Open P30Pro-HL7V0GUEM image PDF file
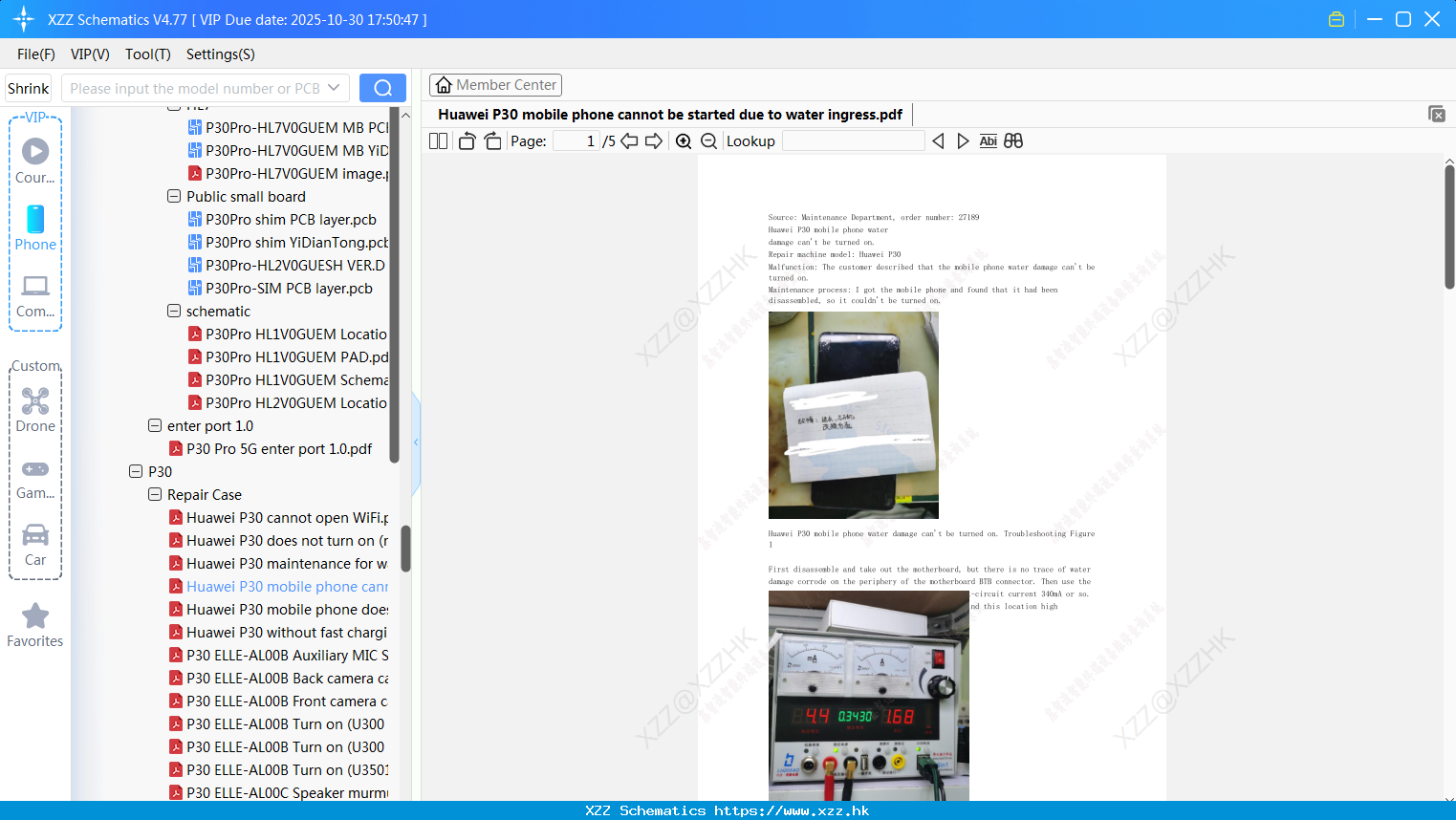 (288, 174)
